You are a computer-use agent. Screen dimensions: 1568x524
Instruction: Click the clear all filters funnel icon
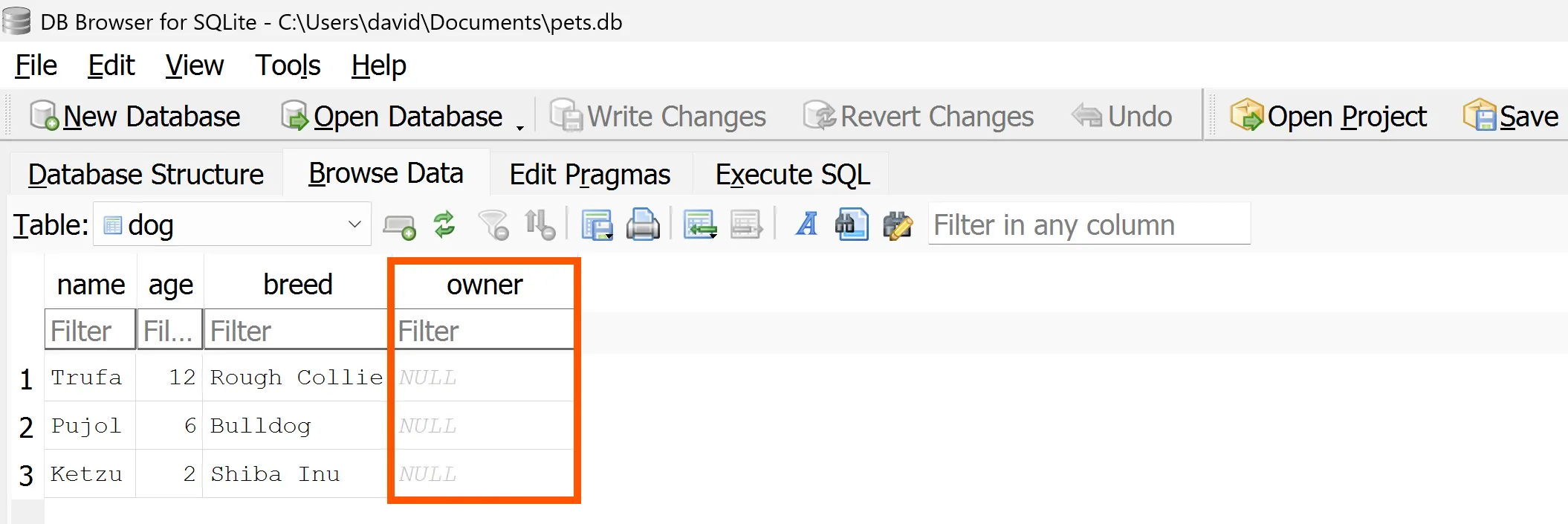click(493, 224)
